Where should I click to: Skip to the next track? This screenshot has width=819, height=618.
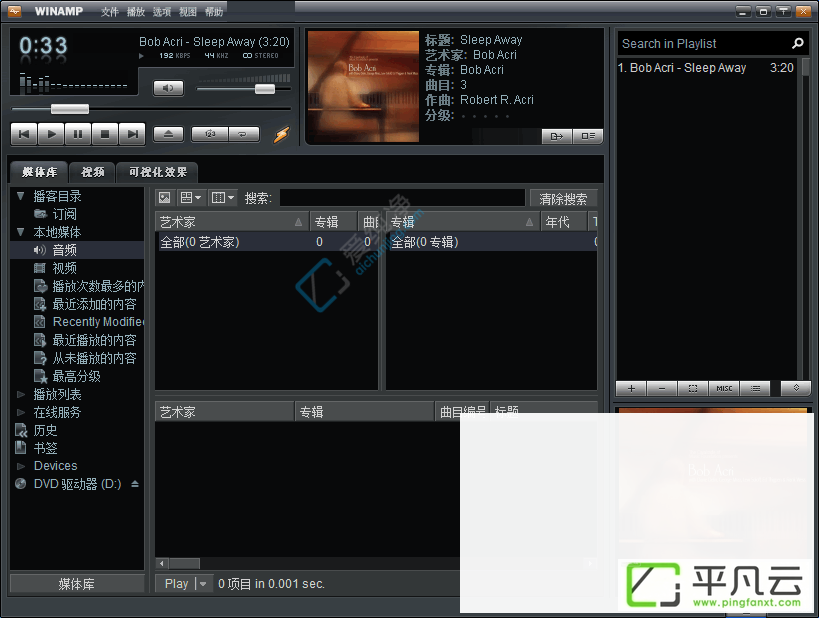pos(132,134)
